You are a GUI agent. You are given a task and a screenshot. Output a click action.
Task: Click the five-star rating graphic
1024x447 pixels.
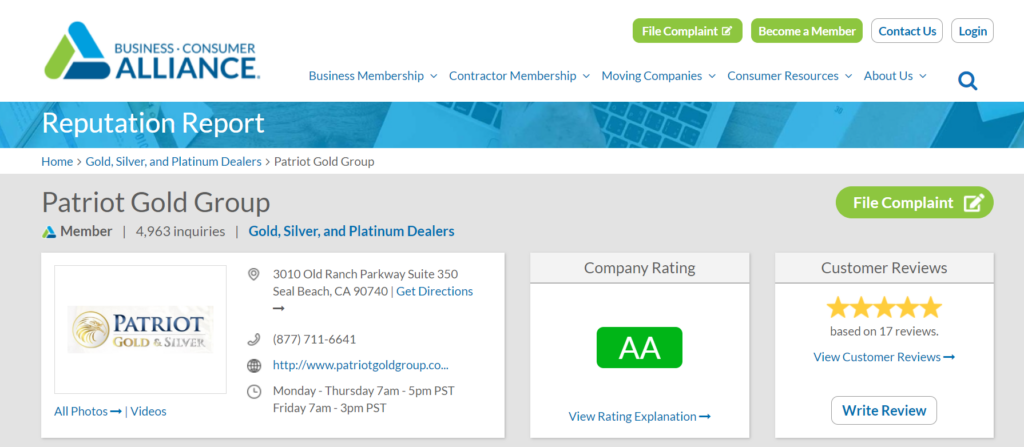click(884, 307)
